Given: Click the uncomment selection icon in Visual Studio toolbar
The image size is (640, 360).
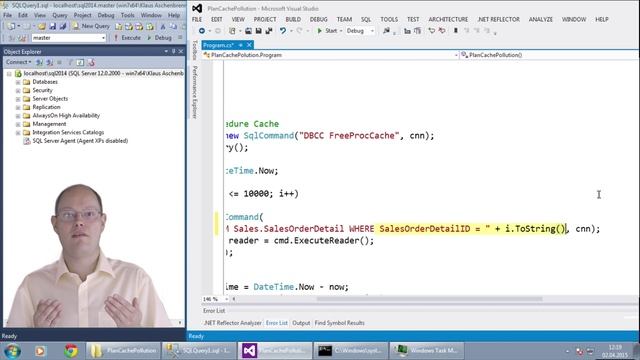Looking at the screenshot, I should click(417, 31).
